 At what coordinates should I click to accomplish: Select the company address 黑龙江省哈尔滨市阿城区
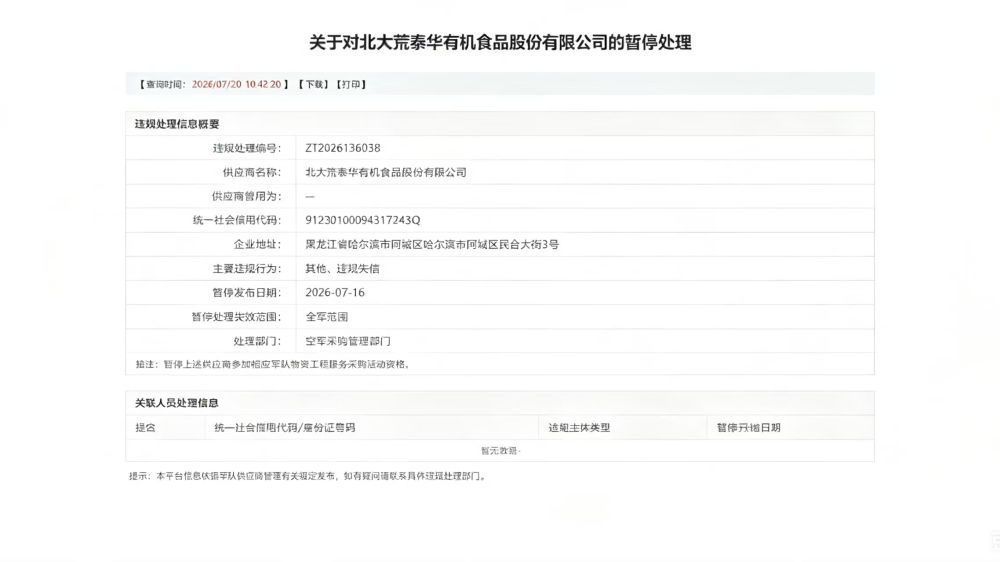click(x=432, y=244)
